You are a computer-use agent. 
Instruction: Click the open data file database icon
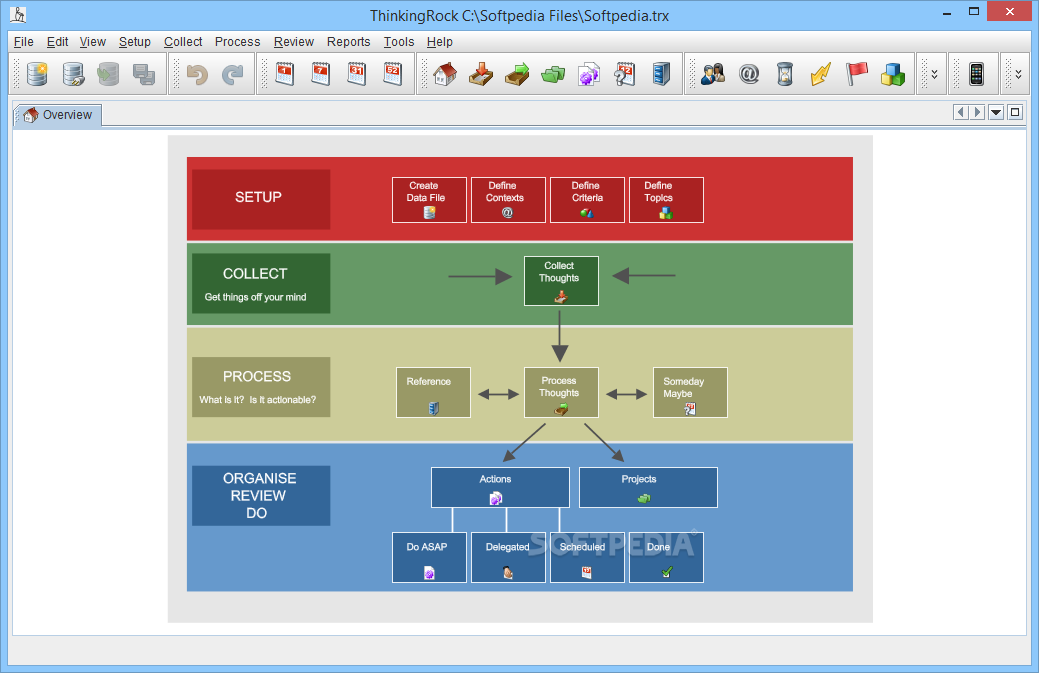pyautogui.click(x=74, y=74)
